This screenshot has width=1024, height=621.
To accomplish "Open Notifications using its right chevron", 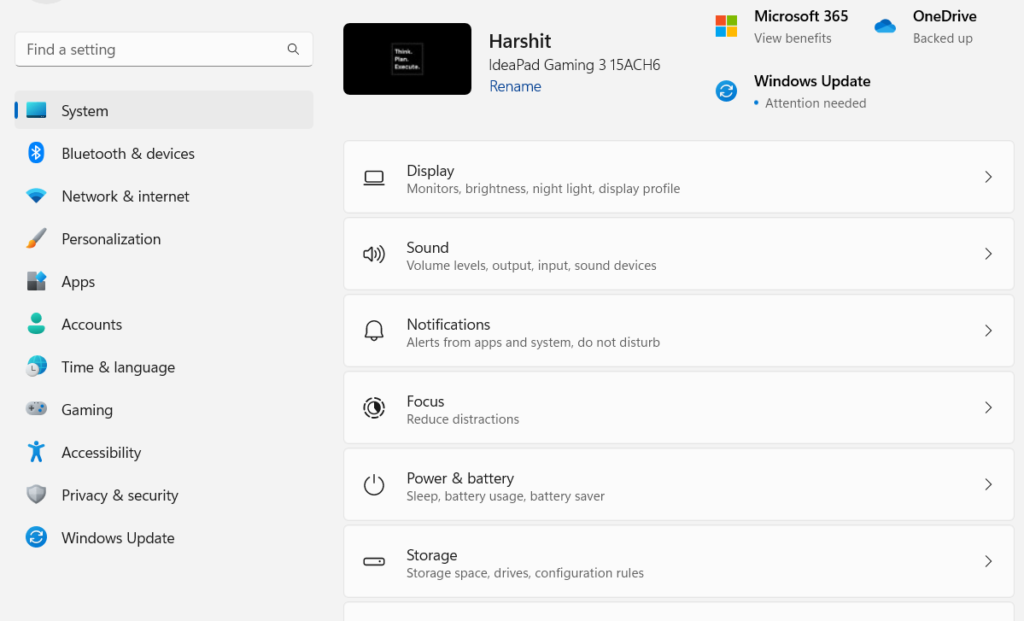I will [988, 331].
